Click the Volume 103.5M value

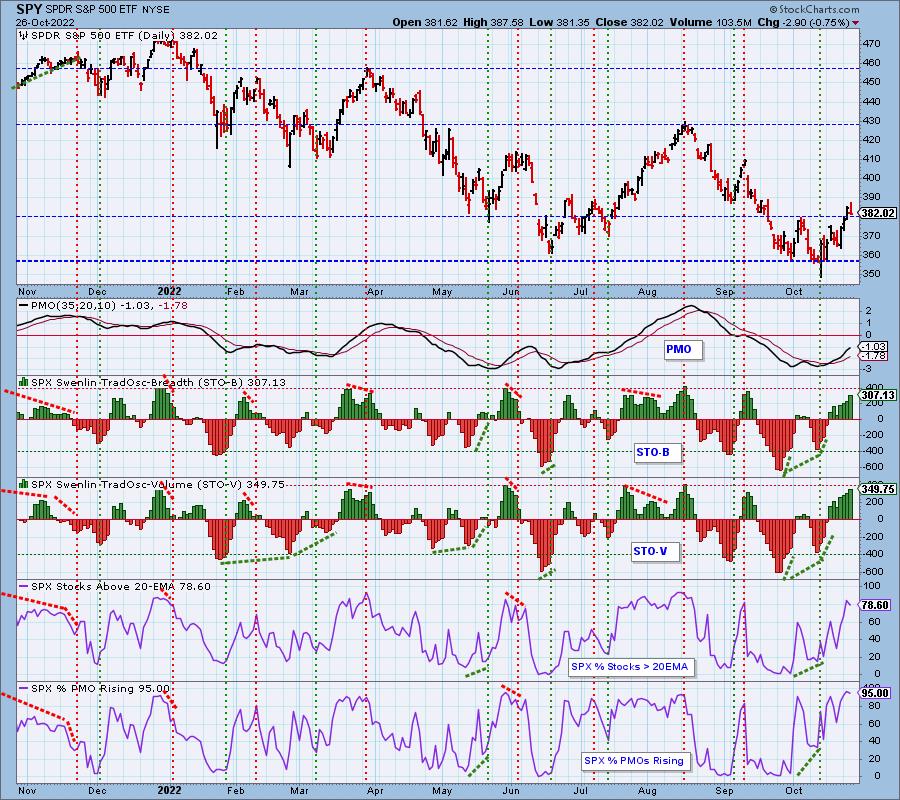click(x=710, y=22)
